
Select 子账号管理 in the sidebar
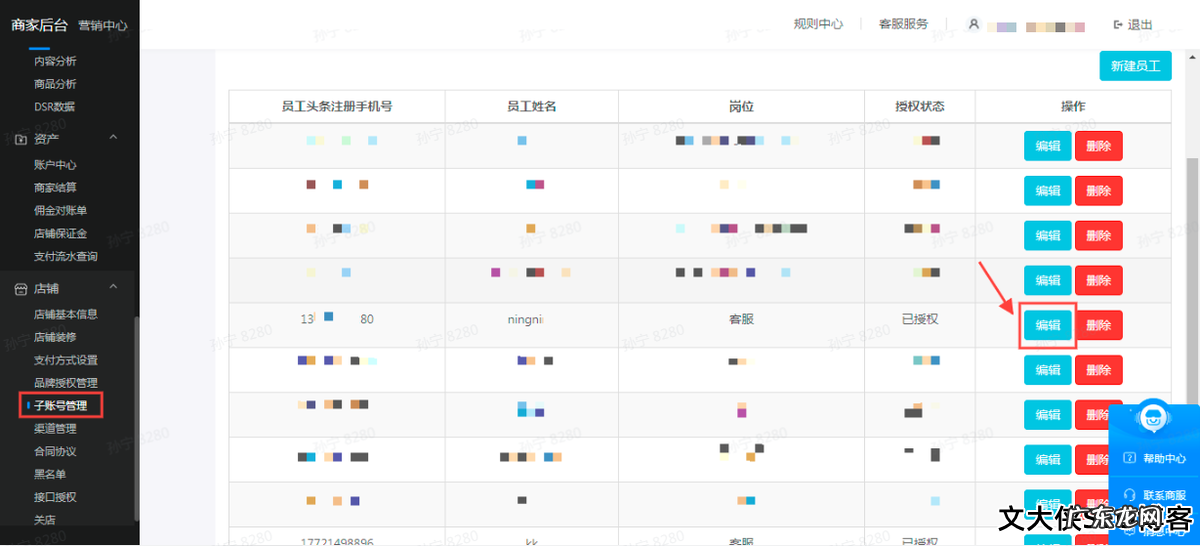60,406
